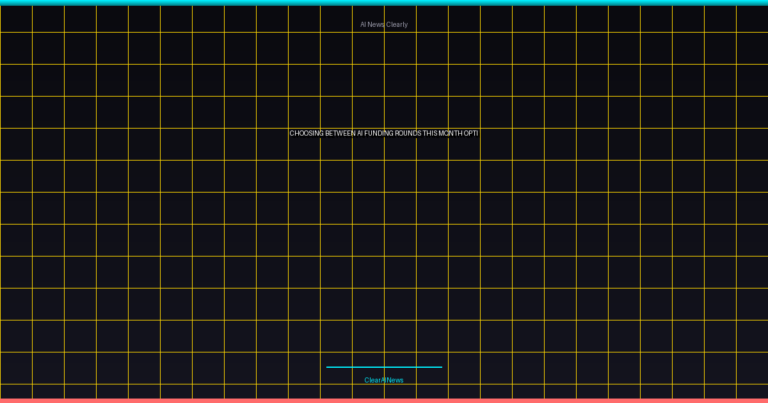
Task: Click the coral bar along the bottom edge
Action: [384, 400]
